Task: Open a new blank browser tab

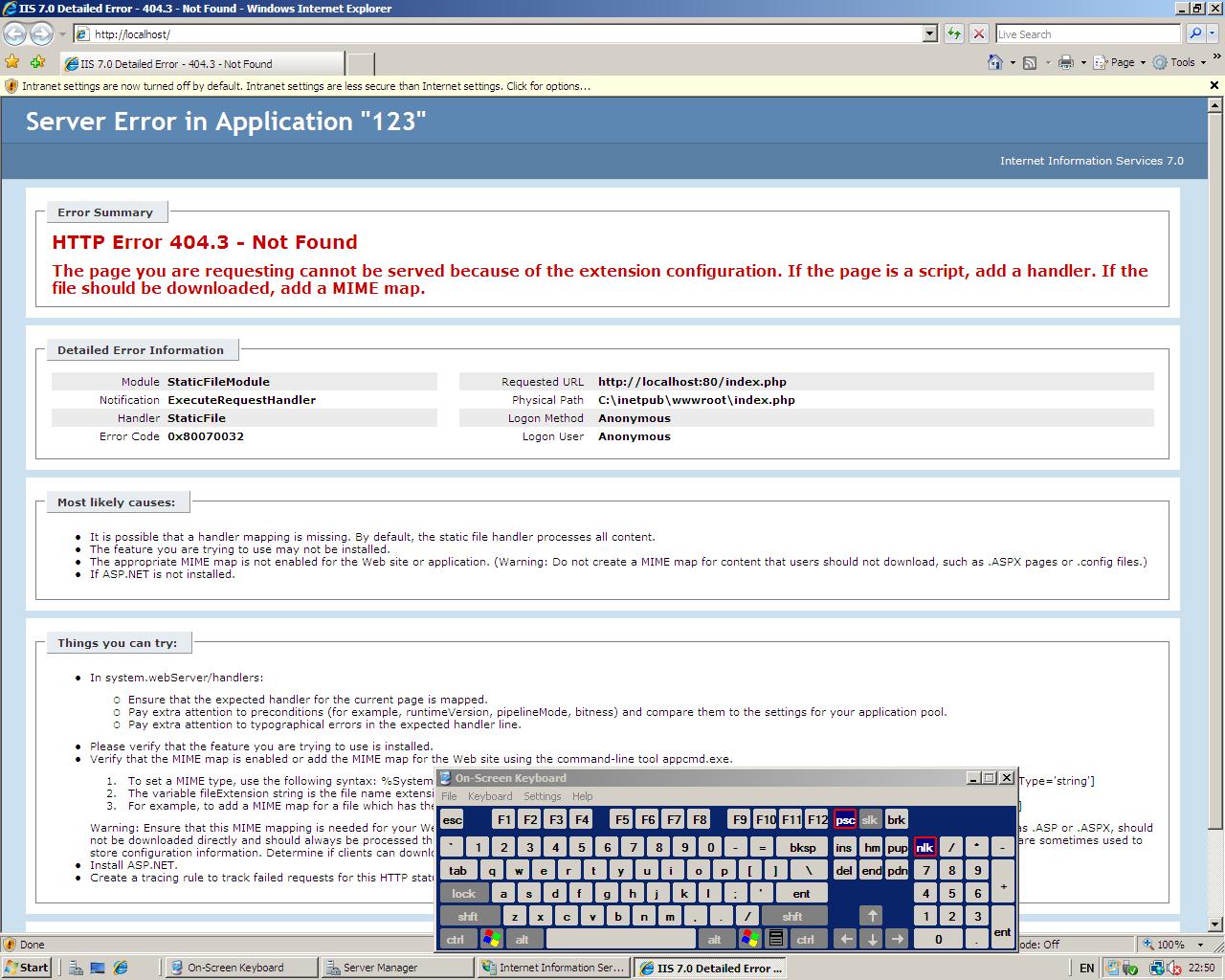Action: point(360,64)
